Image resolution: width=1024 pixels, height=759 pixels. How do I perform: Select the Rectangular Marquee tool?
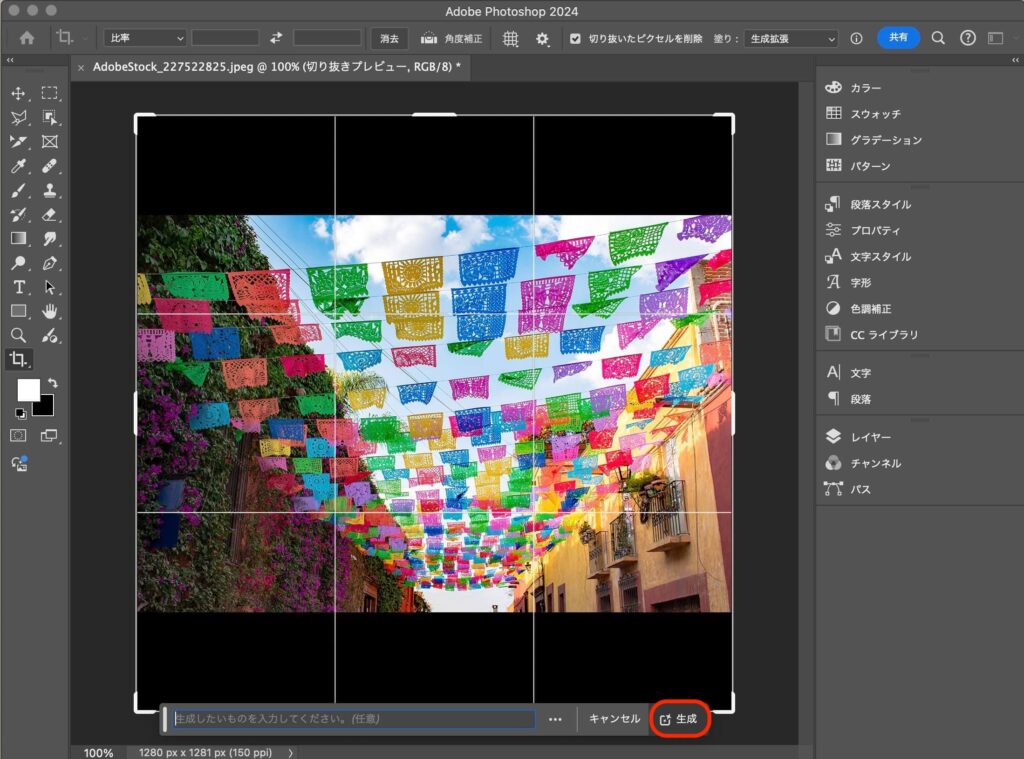click(49, 94)
